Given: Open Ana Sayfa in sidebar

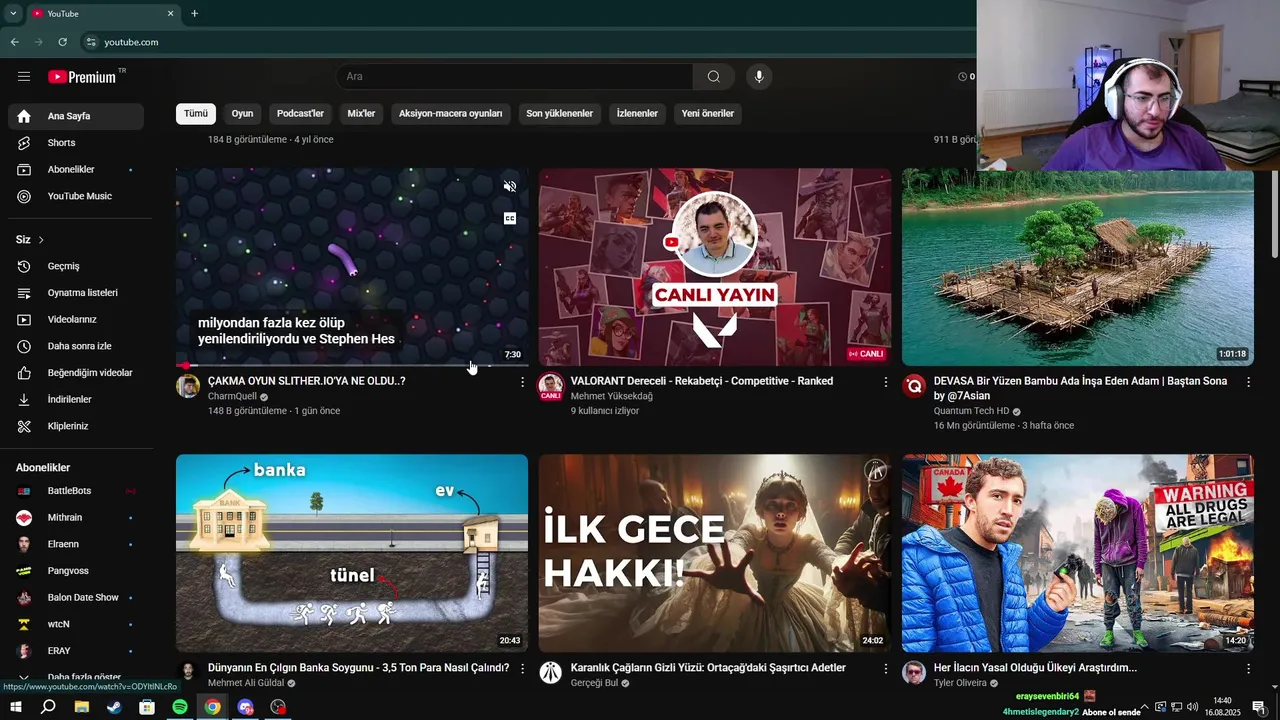Looking at the screenshot, I should 76,116.
